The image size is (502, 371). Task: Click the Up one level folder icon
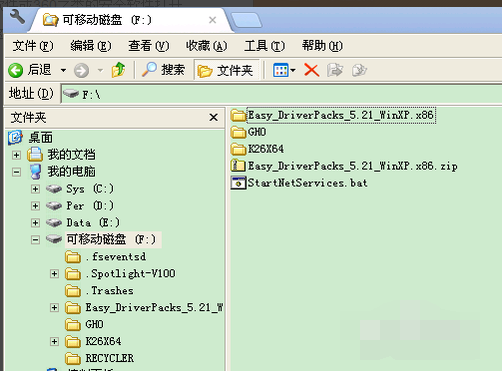118,70
